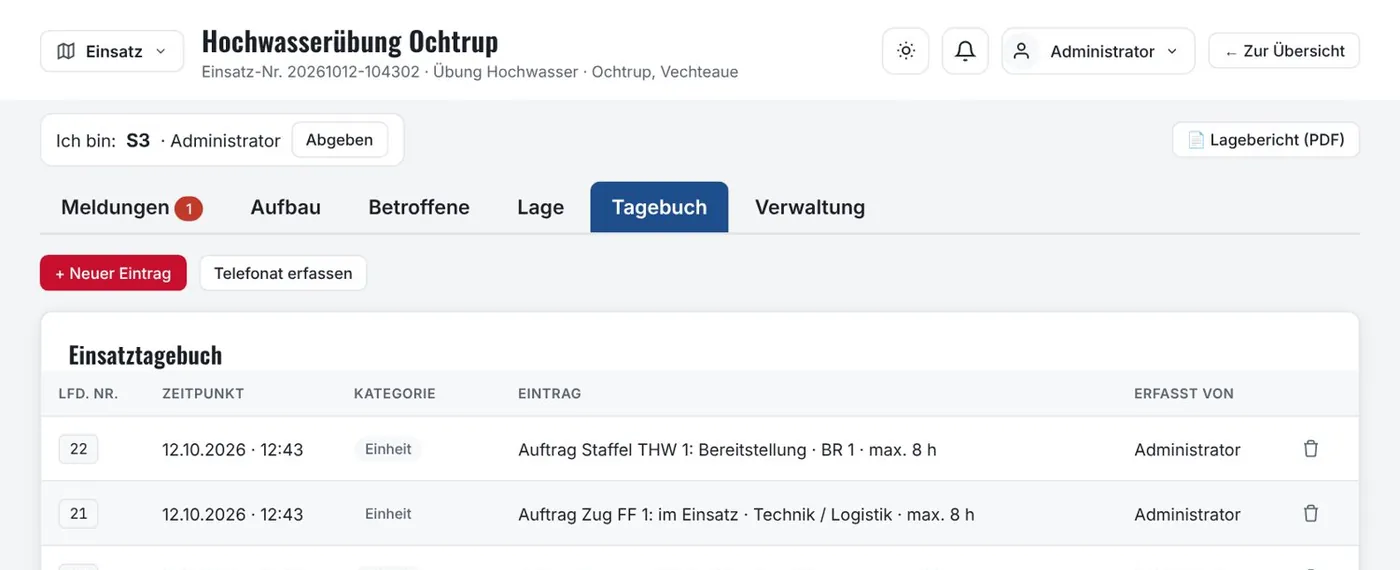Click the Einheit category tag in row 22
Viewport: 1400px width, 570px height.
click(x=388, y=449)
